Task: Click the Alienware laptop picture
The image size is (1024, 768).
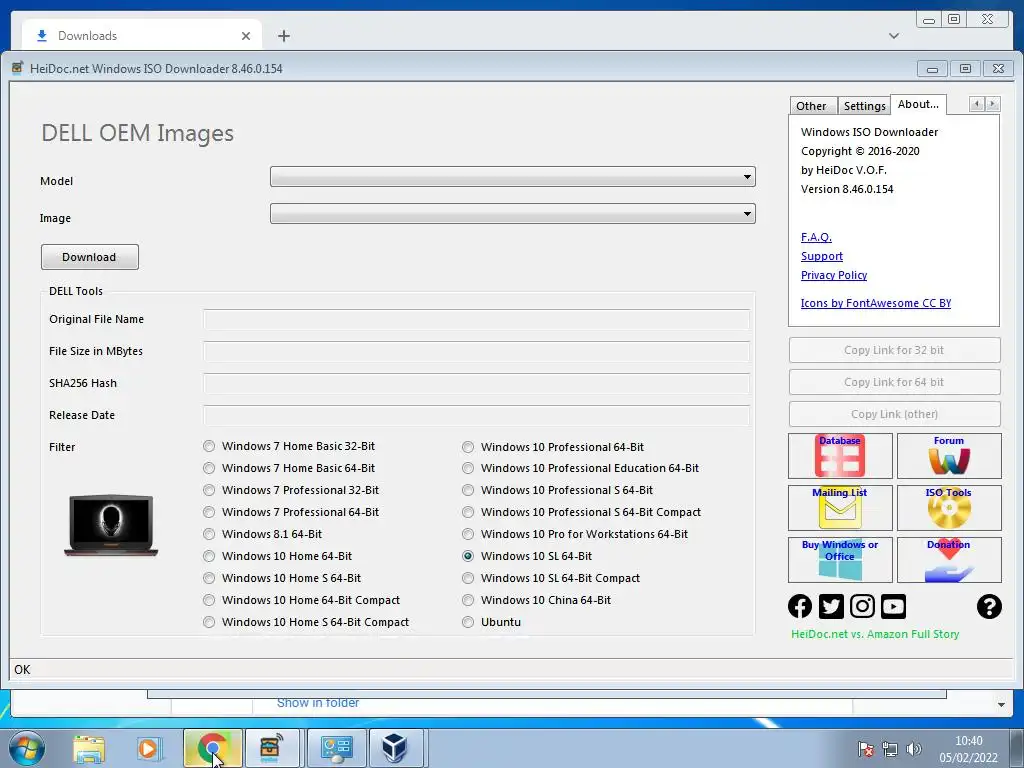Action: click(111, 525)
